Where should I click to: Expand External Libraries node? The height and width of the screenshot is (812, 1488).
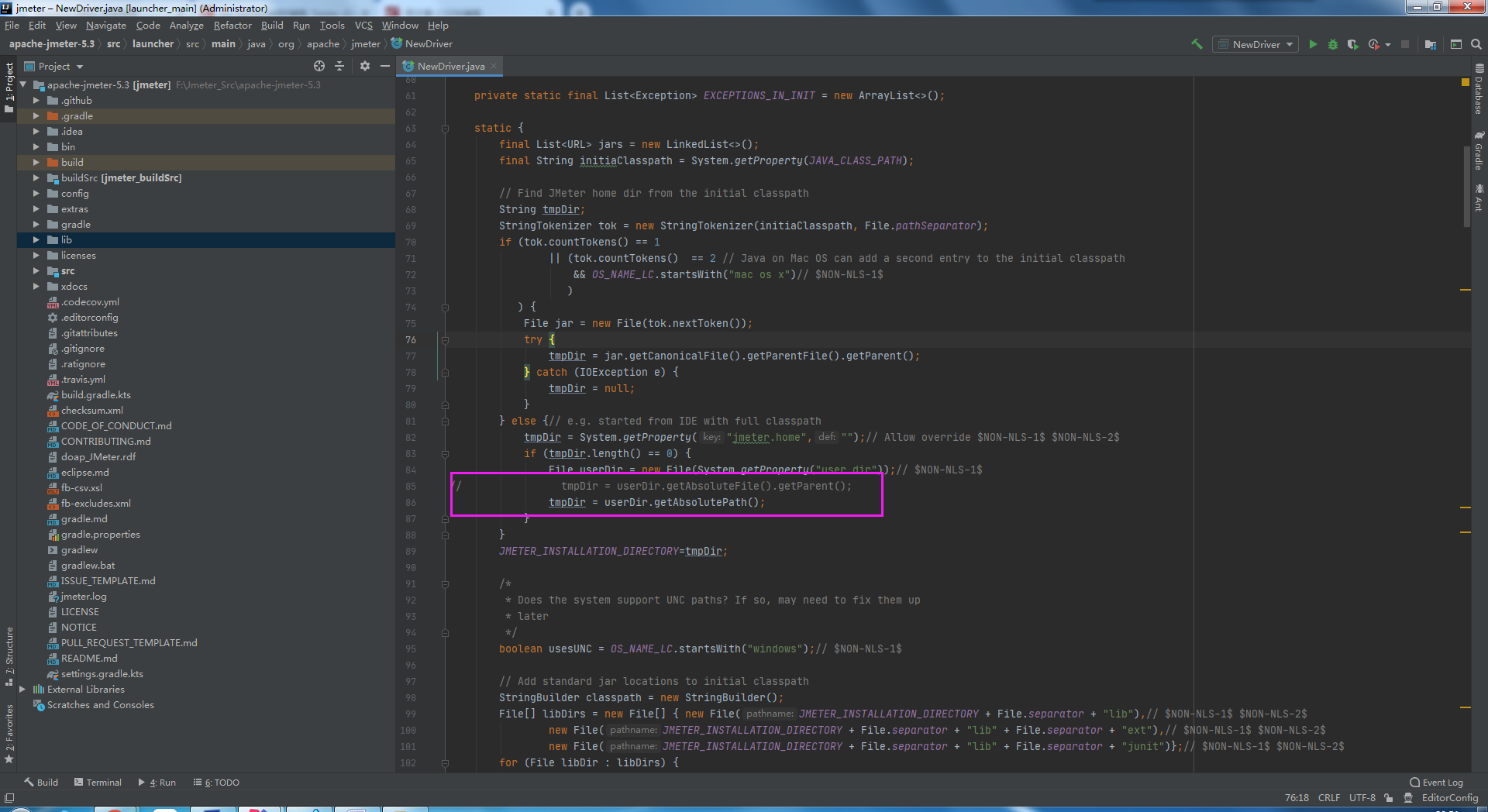[22, 690]
